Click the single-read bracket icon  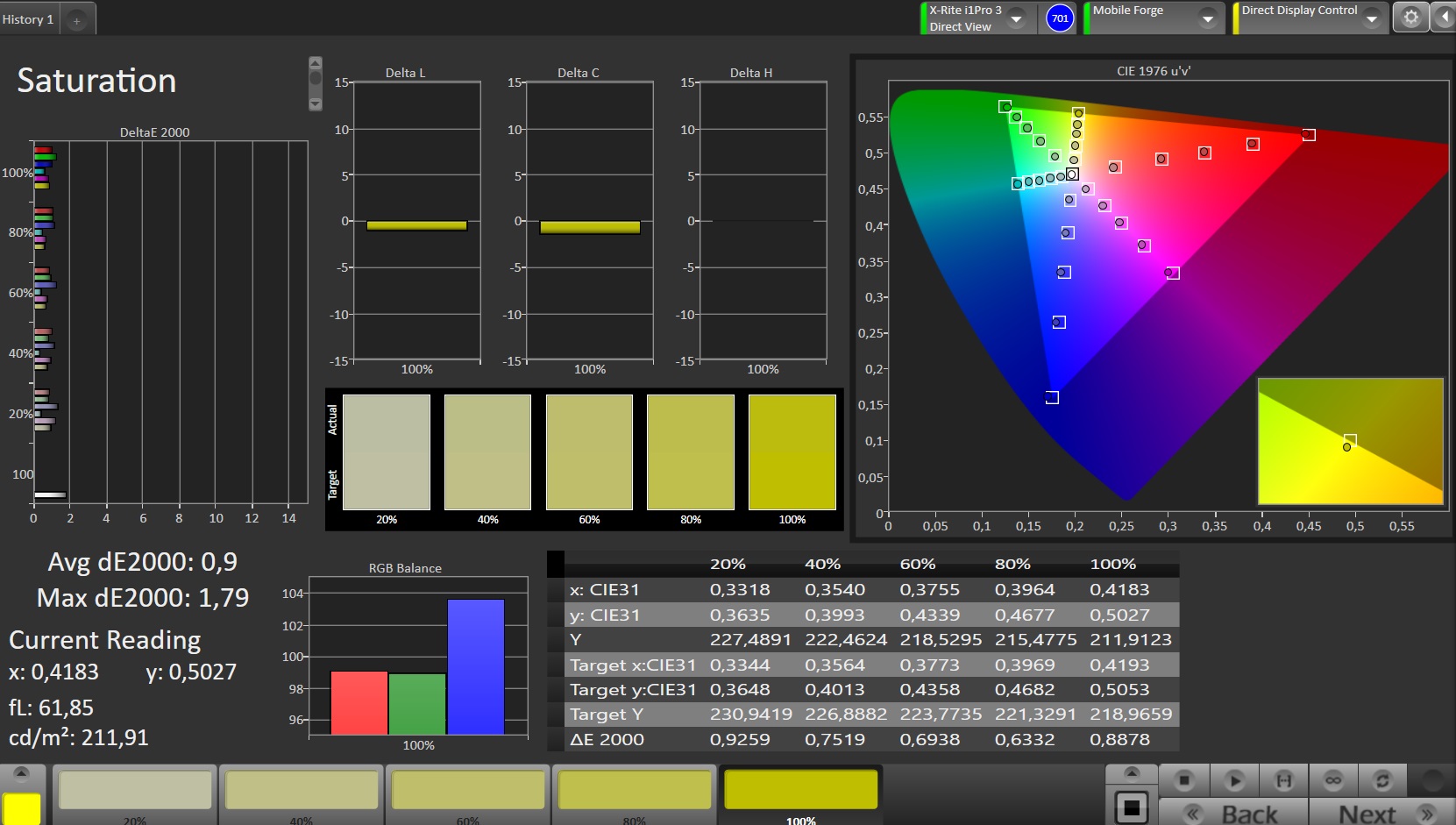pyautogui.click(x=1283, y=779)
